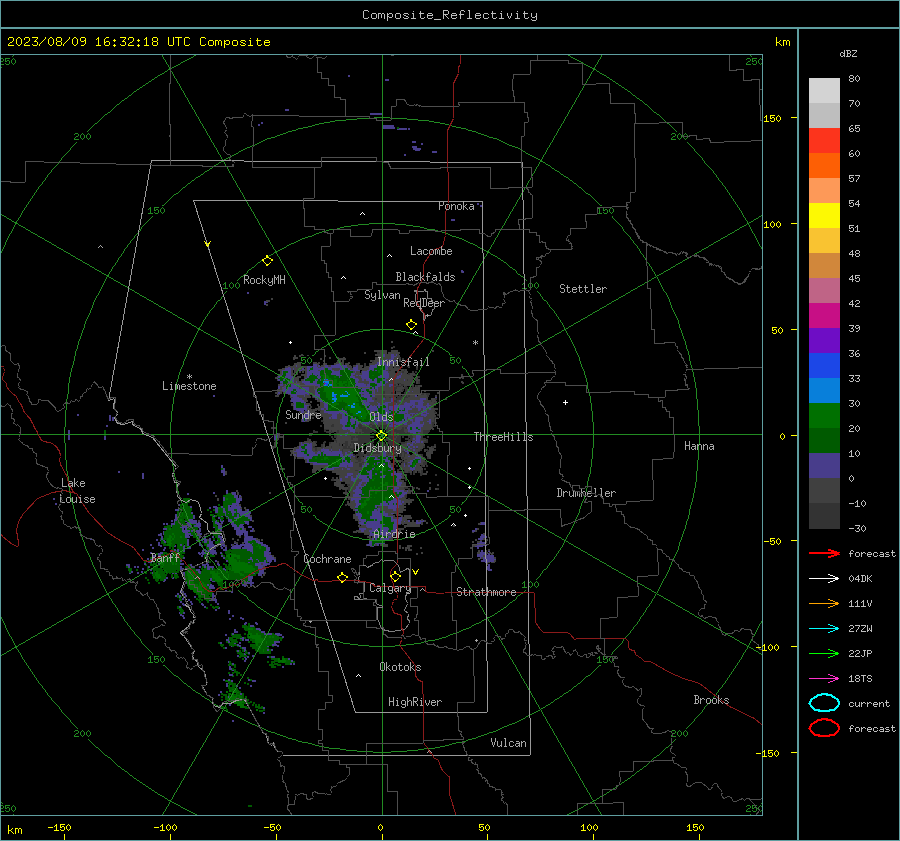Viewport: 900px width, 841px height.
Task: Click the Cochrane town label
Action: (x=327, y=559)
